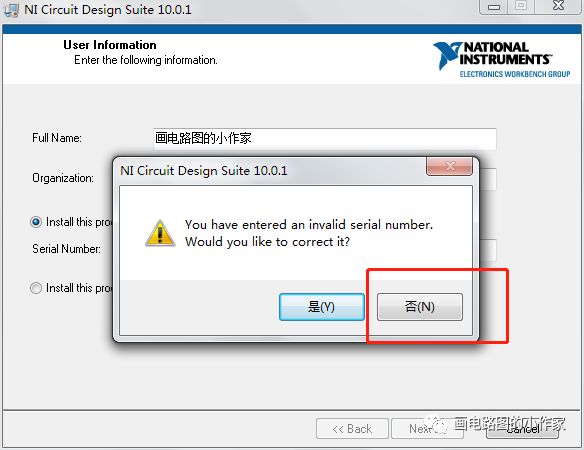Click the 'Organization:' label
584x450 pixels.
coord(63,178)
